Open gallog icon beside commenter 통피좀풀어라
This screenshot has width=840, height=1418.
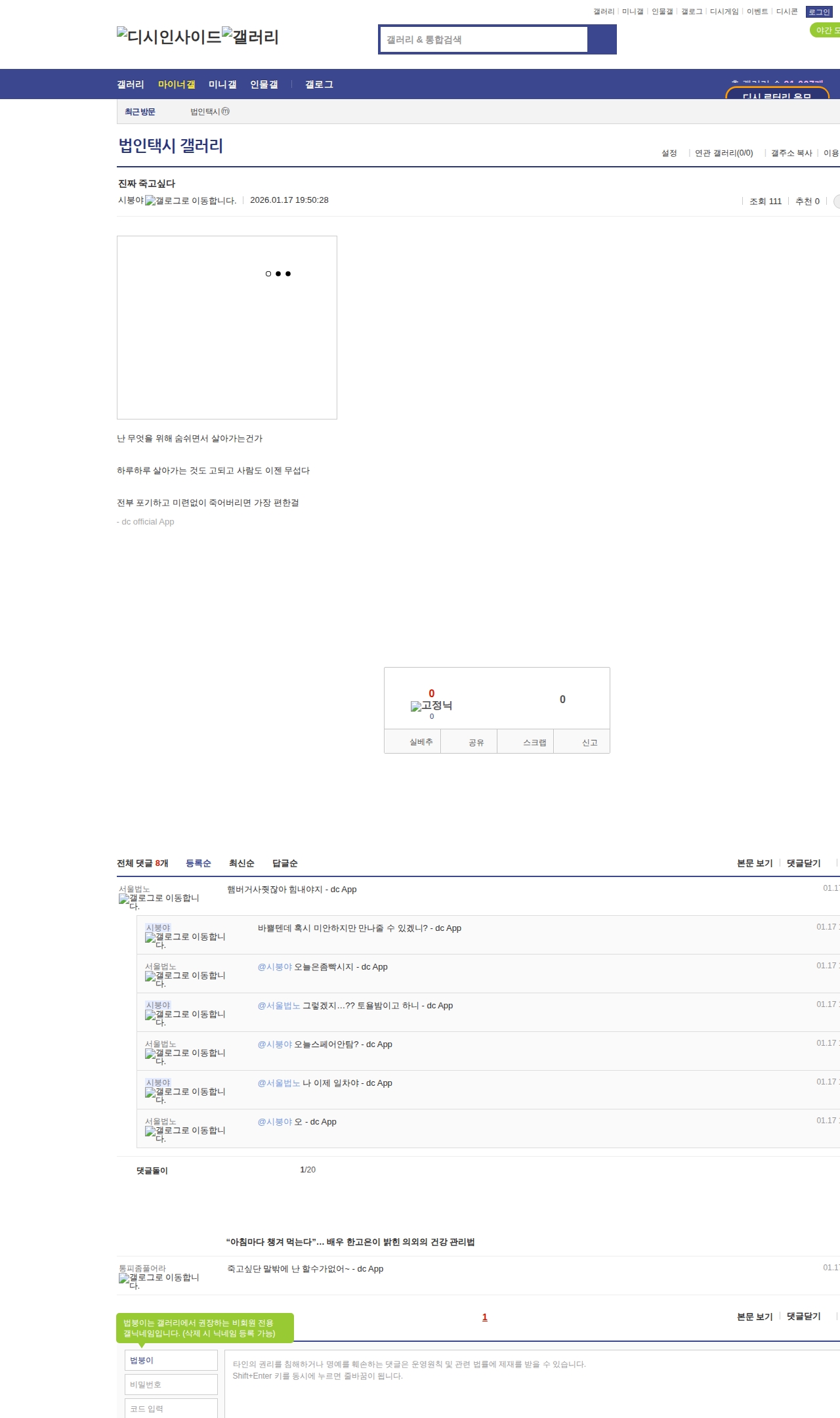click(x=159, y=1281)
